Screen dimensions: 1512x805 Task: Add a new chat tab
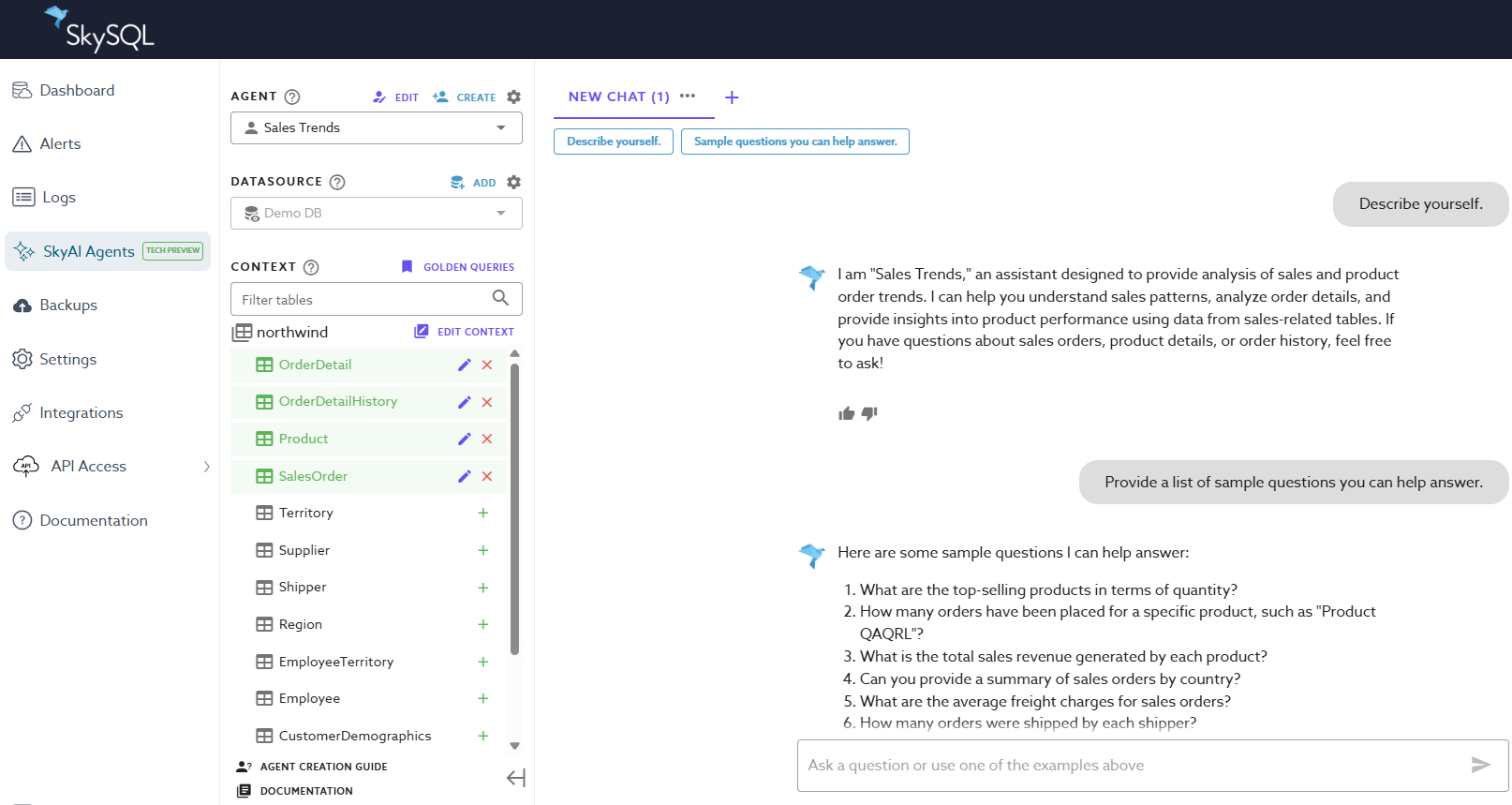pyautogui.click(x=732, y=97)
